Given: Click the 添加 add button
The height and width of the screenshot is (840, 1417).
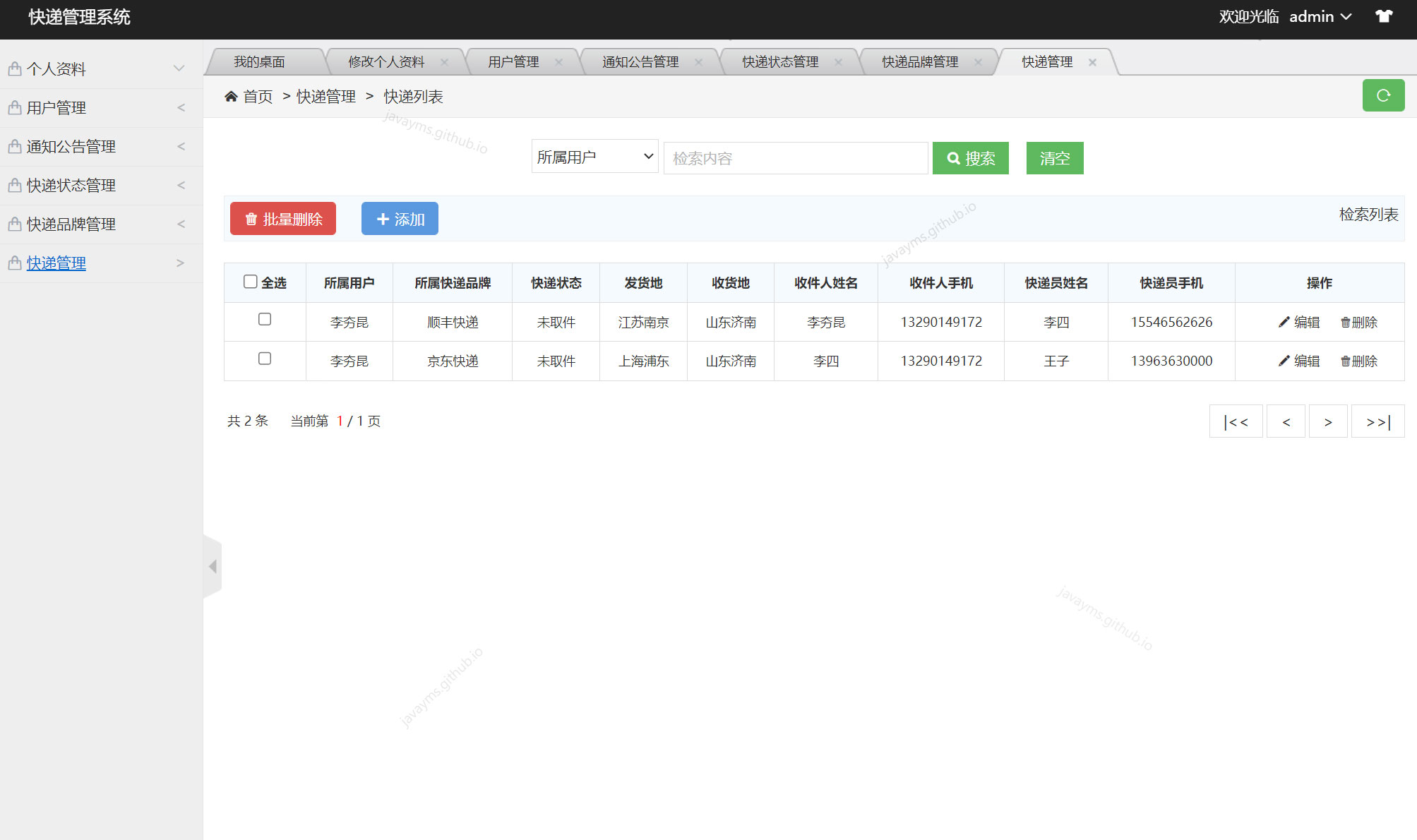Looking at the screenshot, I should click(399, 219).
